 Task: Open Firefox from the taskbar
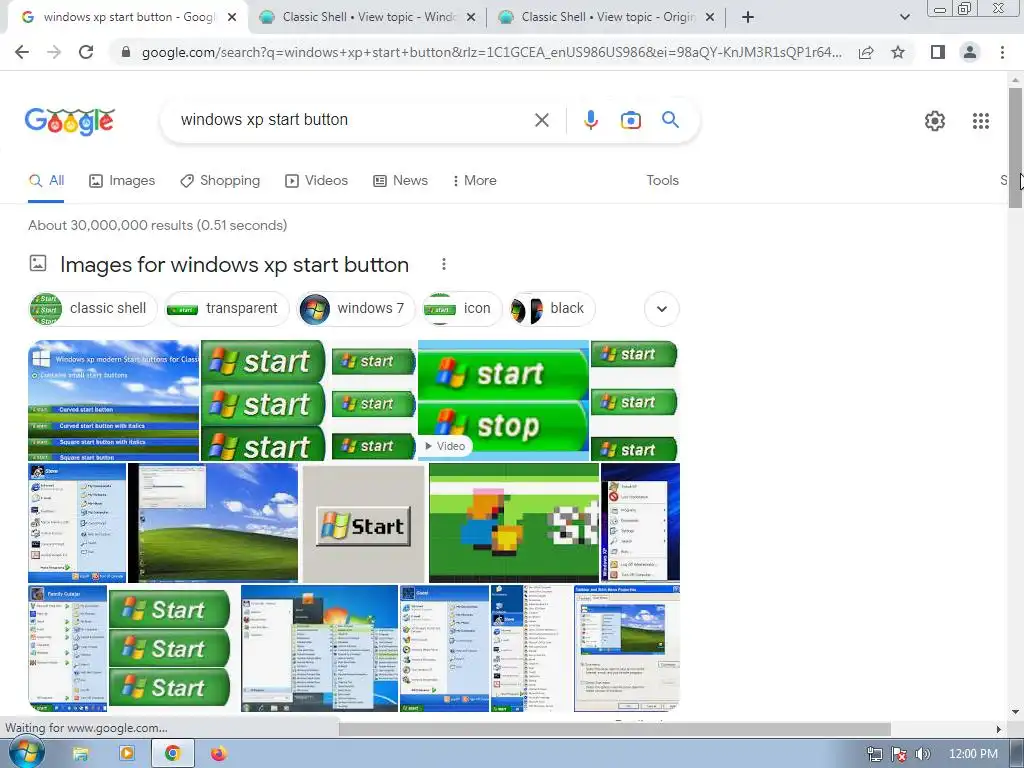219,754
